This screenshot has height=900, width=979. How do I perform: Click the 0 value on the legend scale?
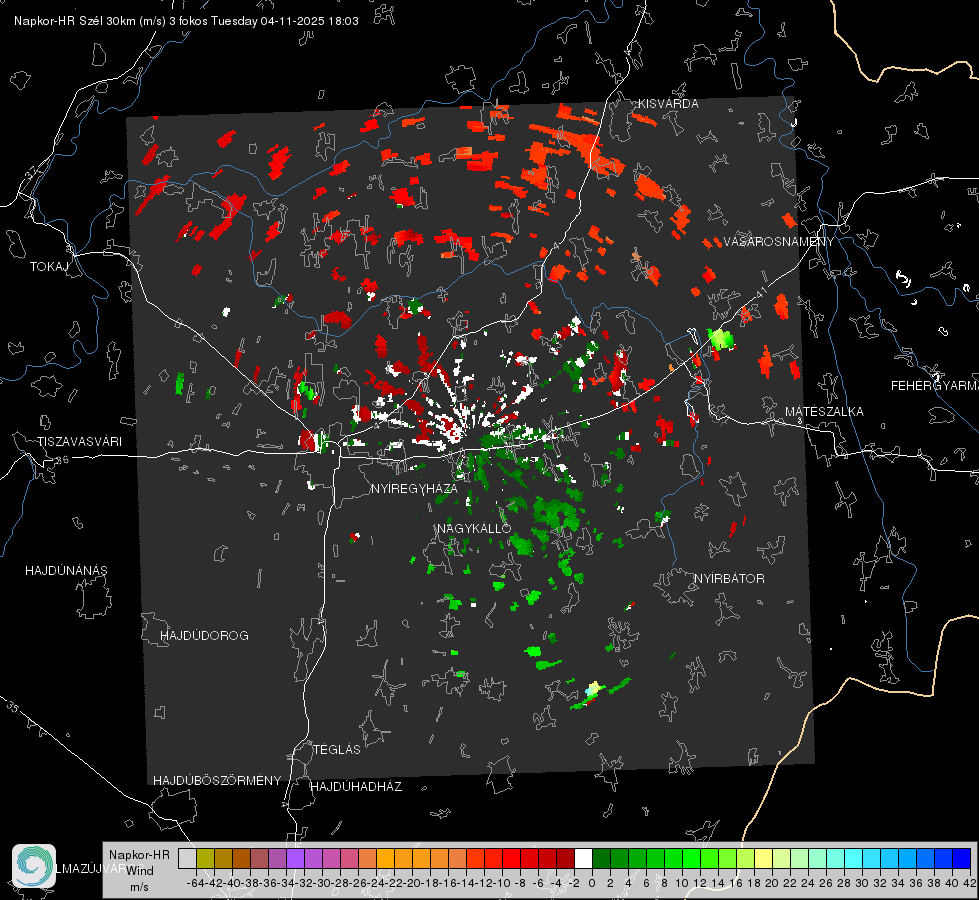(x=592, y=883)
